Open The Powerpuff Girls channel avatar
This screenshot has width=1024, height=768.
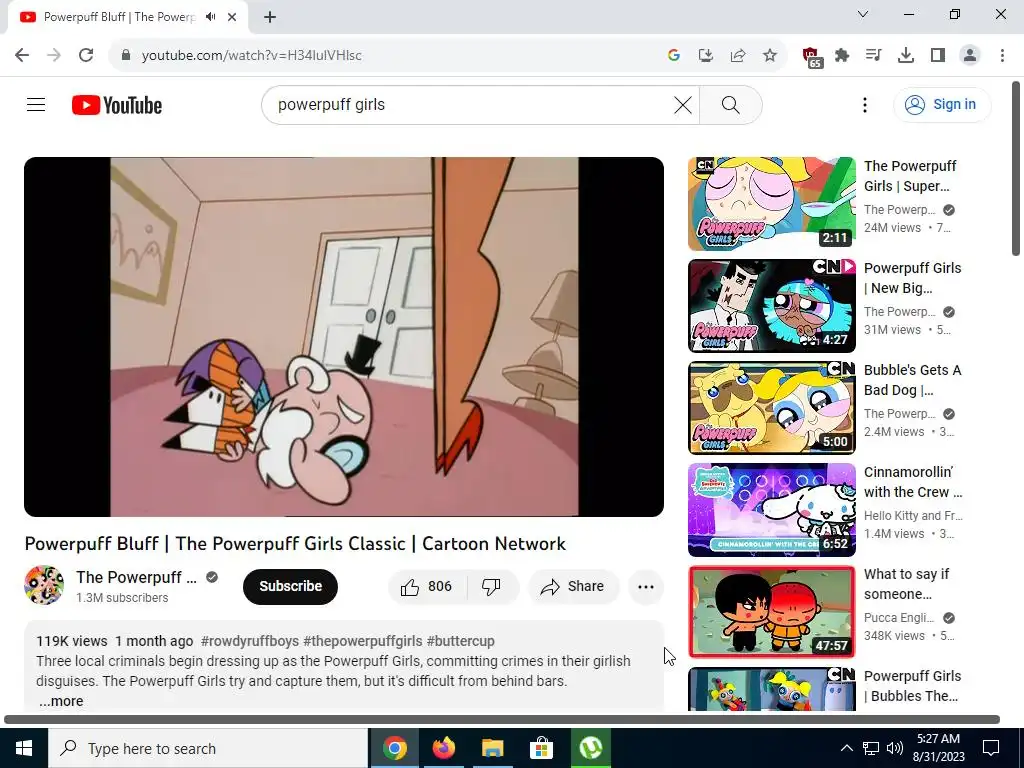click(x=44, y=585)
